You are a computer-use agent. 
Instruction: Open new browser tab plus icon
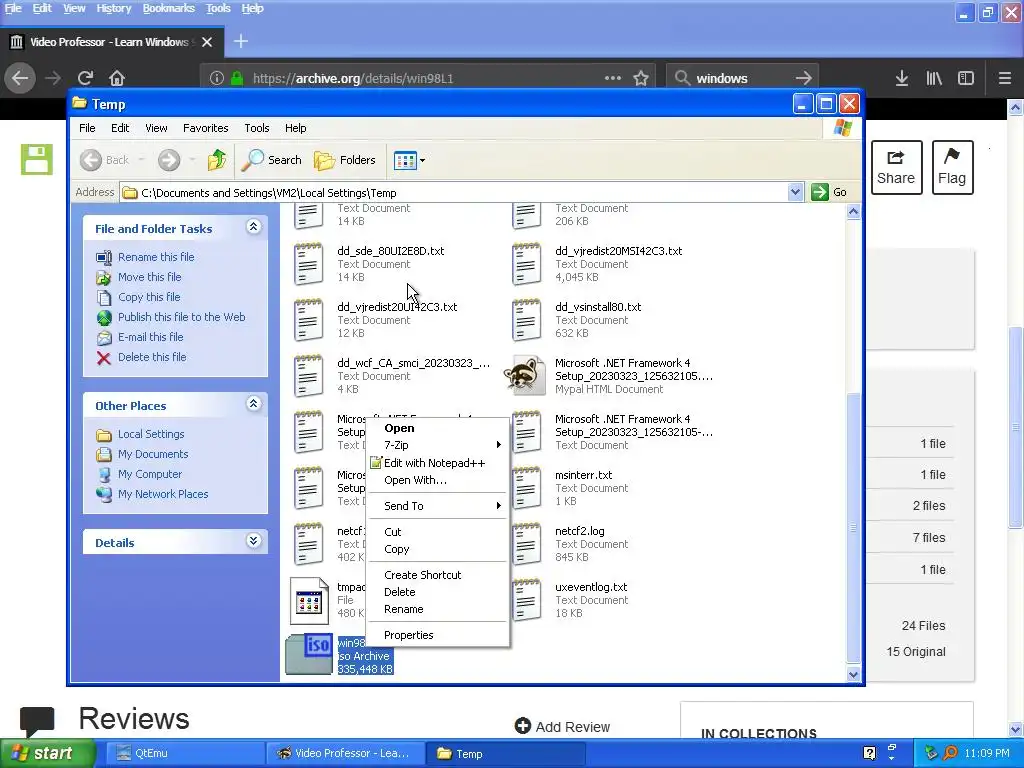[x=240, y=42]
